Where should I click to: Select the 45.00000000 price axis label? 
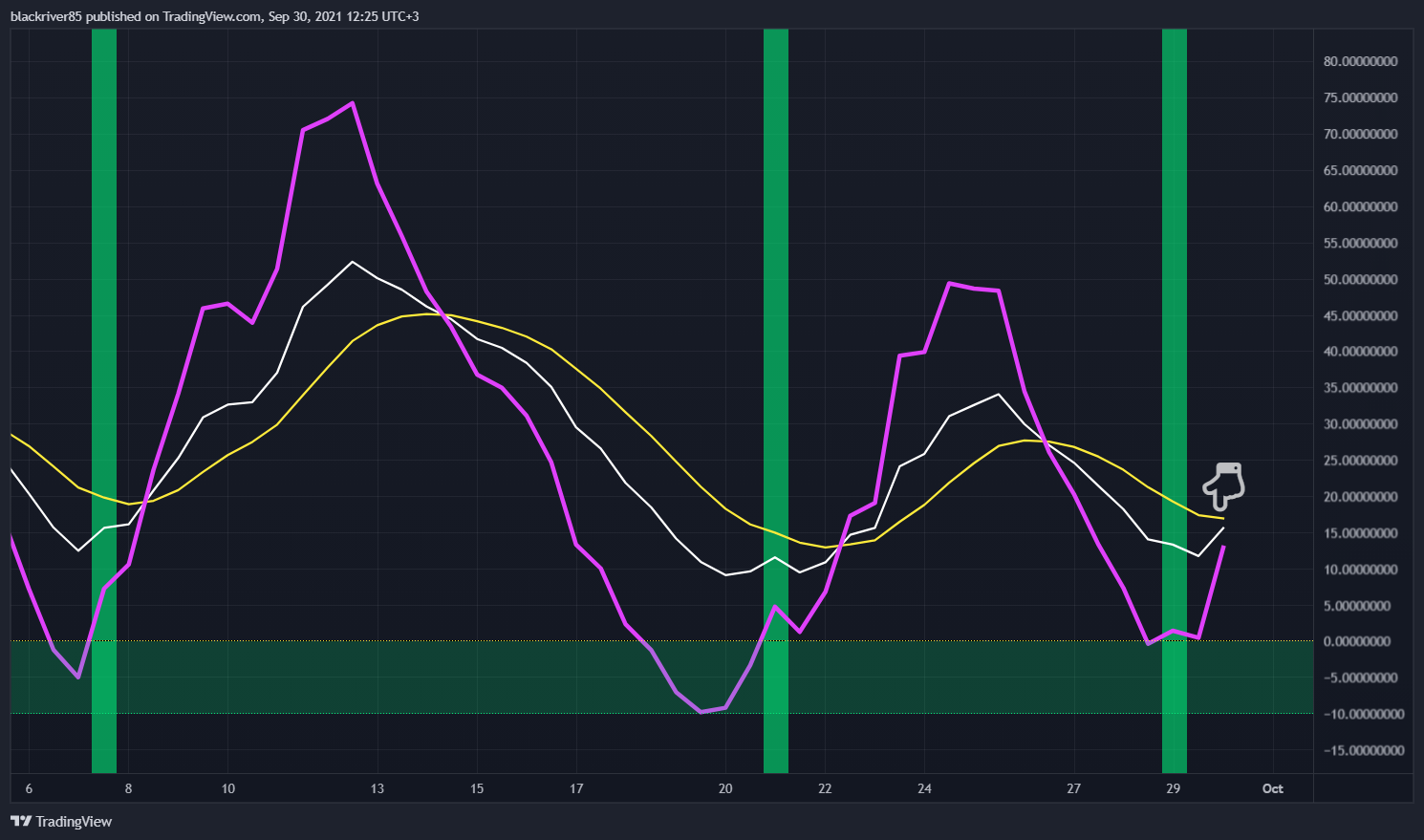(1360, 315)
